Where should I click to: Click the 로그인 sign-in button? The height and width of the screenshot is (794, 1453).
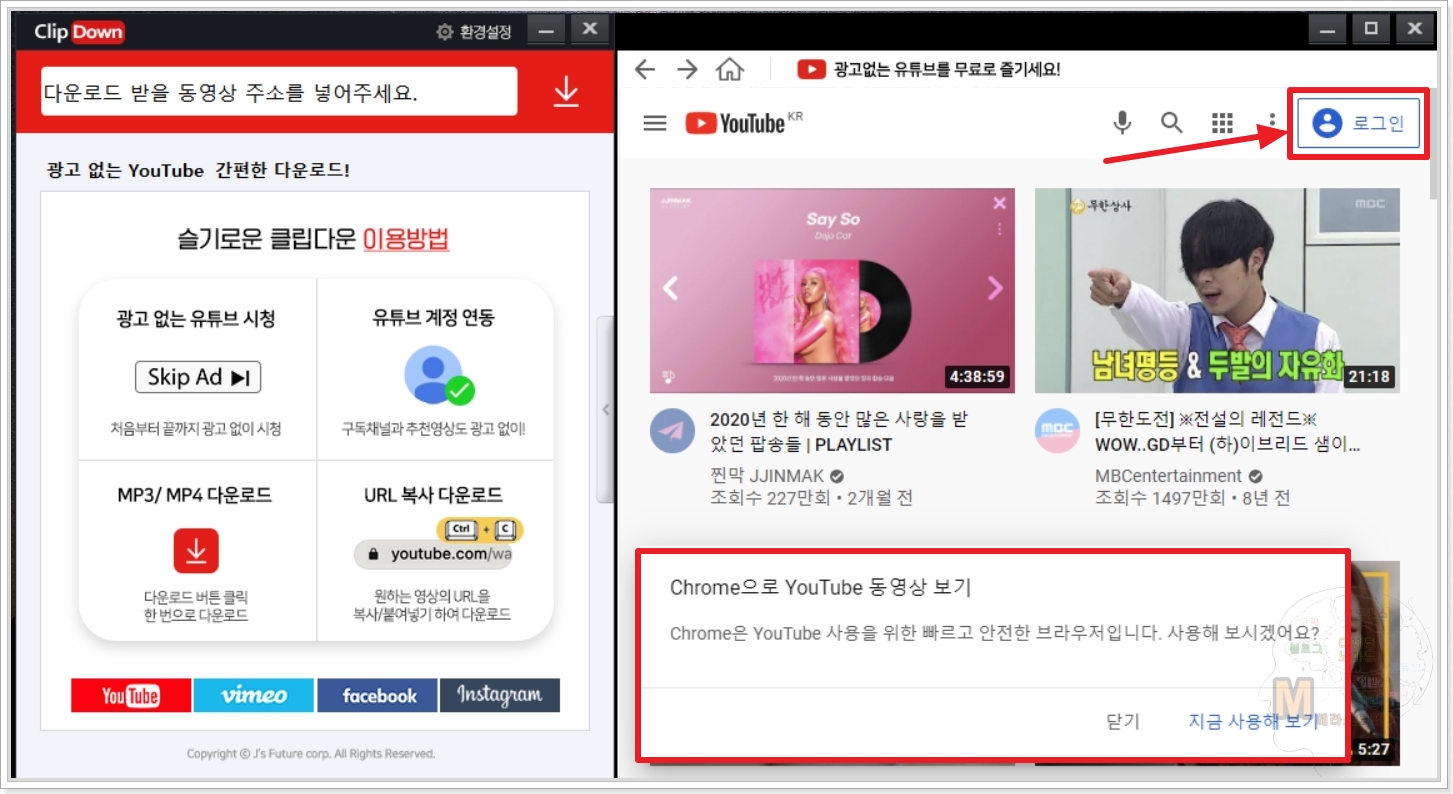(x=1358, y=124)
